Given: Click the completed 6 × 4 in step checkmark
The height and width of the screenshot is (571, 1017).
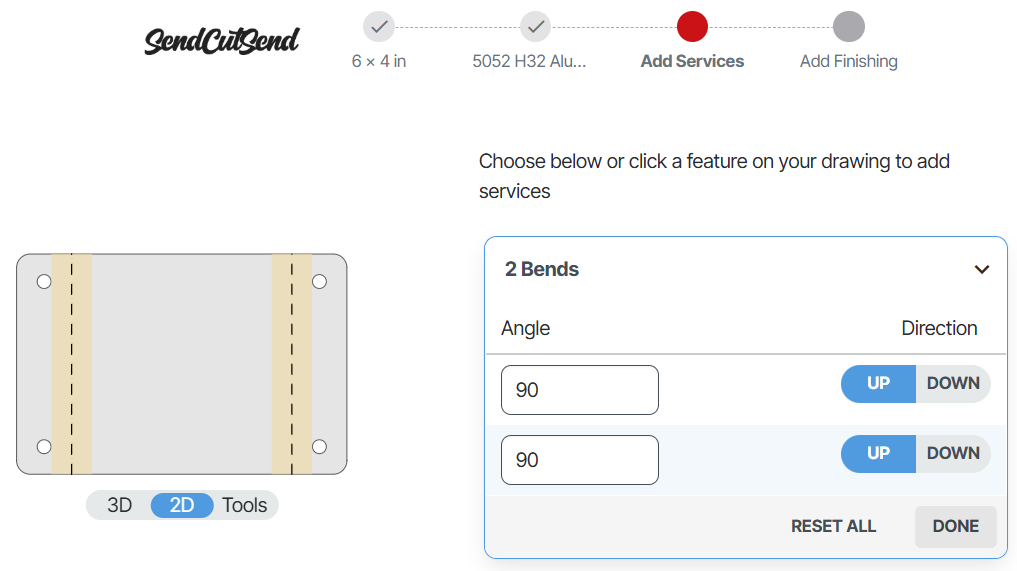Looking at the screenshot, I should [x=379, y=27].
